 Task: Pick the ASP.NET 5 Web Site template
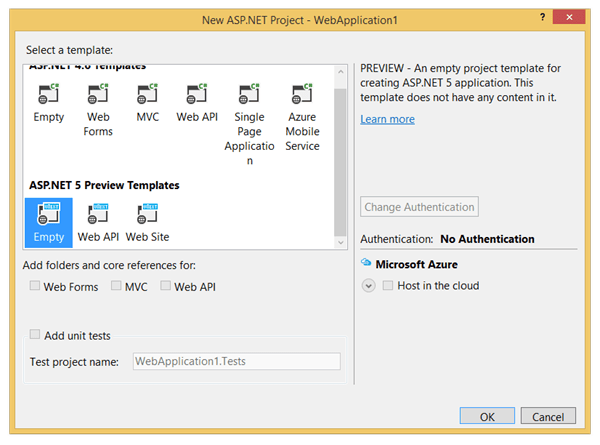click(147, 222)
